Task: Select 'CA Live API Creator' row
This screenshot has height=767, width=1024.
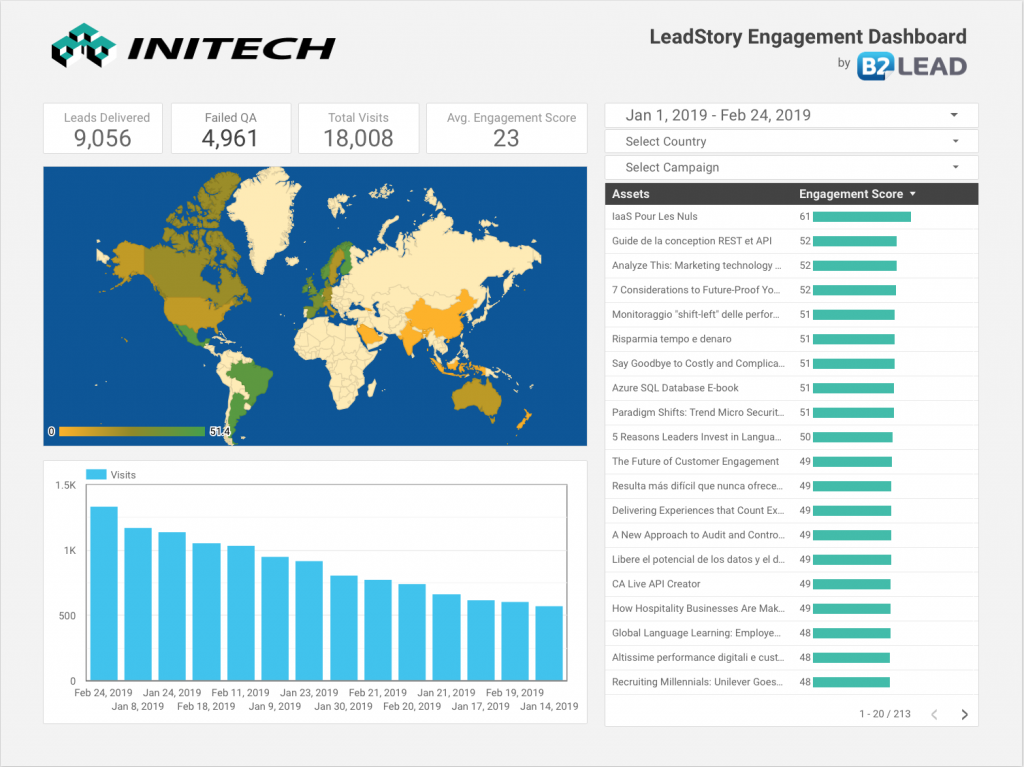Action: tap(792, 584)
